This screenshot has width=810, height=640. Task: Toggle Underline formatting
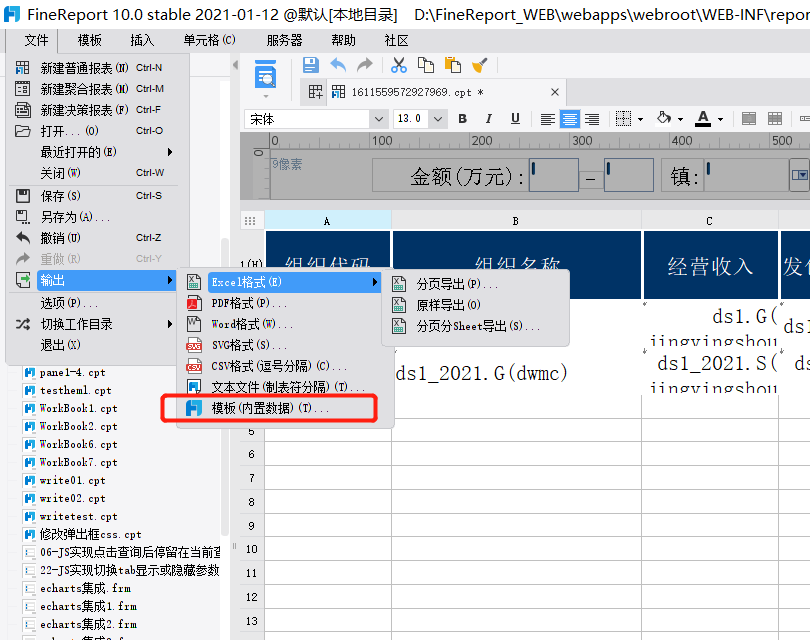515,119
